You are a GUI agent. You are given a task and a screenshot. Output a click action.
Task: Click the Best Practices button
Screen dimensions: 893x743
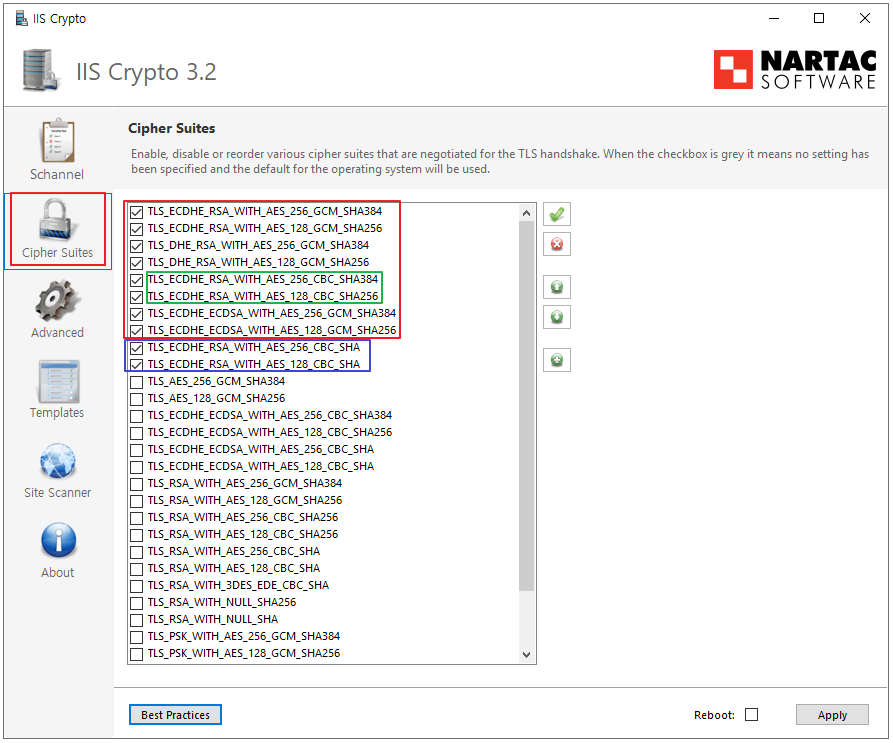(175, 715)
